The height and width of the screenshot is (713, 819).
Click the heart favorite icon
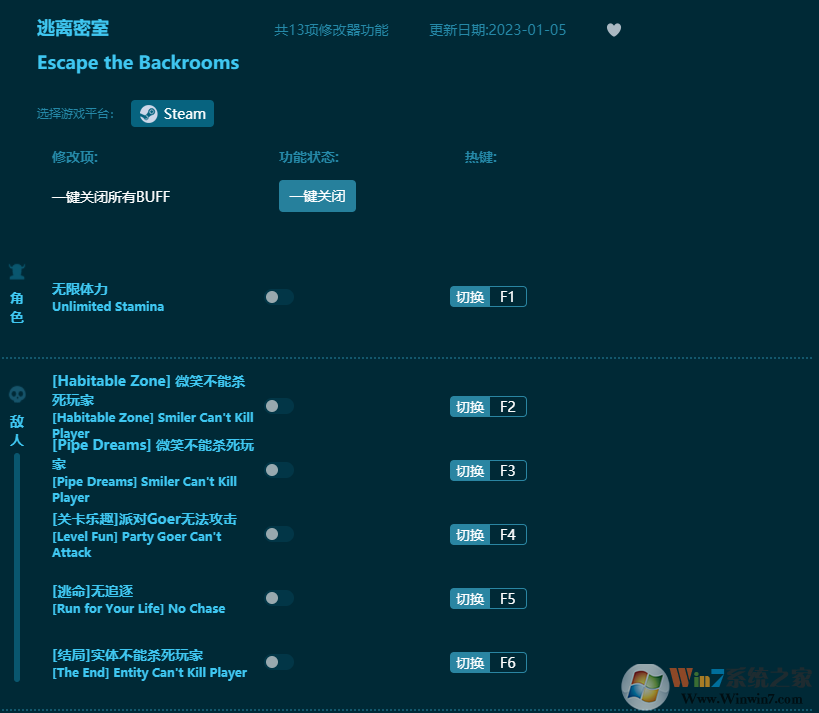click(x=614, y=30)
